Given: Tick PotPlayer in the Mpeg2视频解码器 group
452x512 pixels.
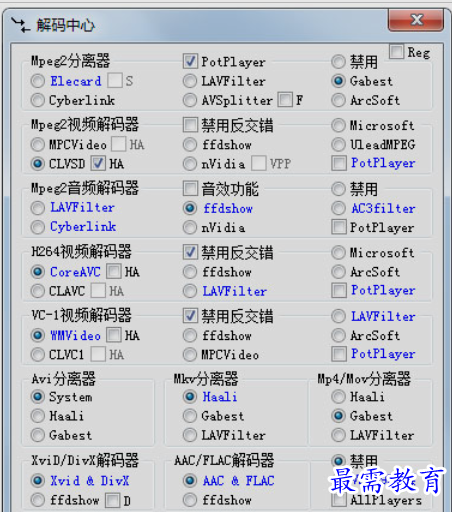Looking at the screenshot, I should [339, 163].
